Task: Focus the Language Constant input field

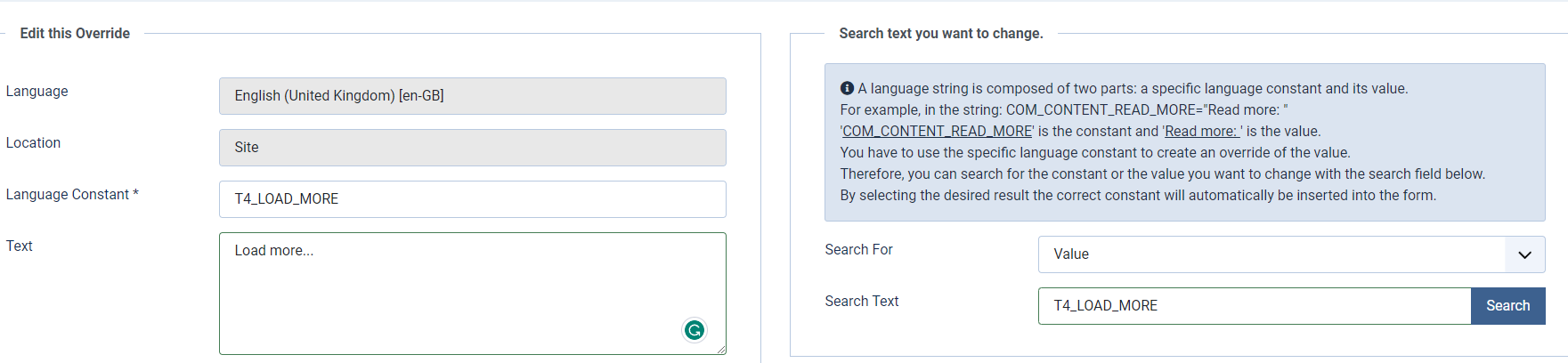Action: coord(472,199)
